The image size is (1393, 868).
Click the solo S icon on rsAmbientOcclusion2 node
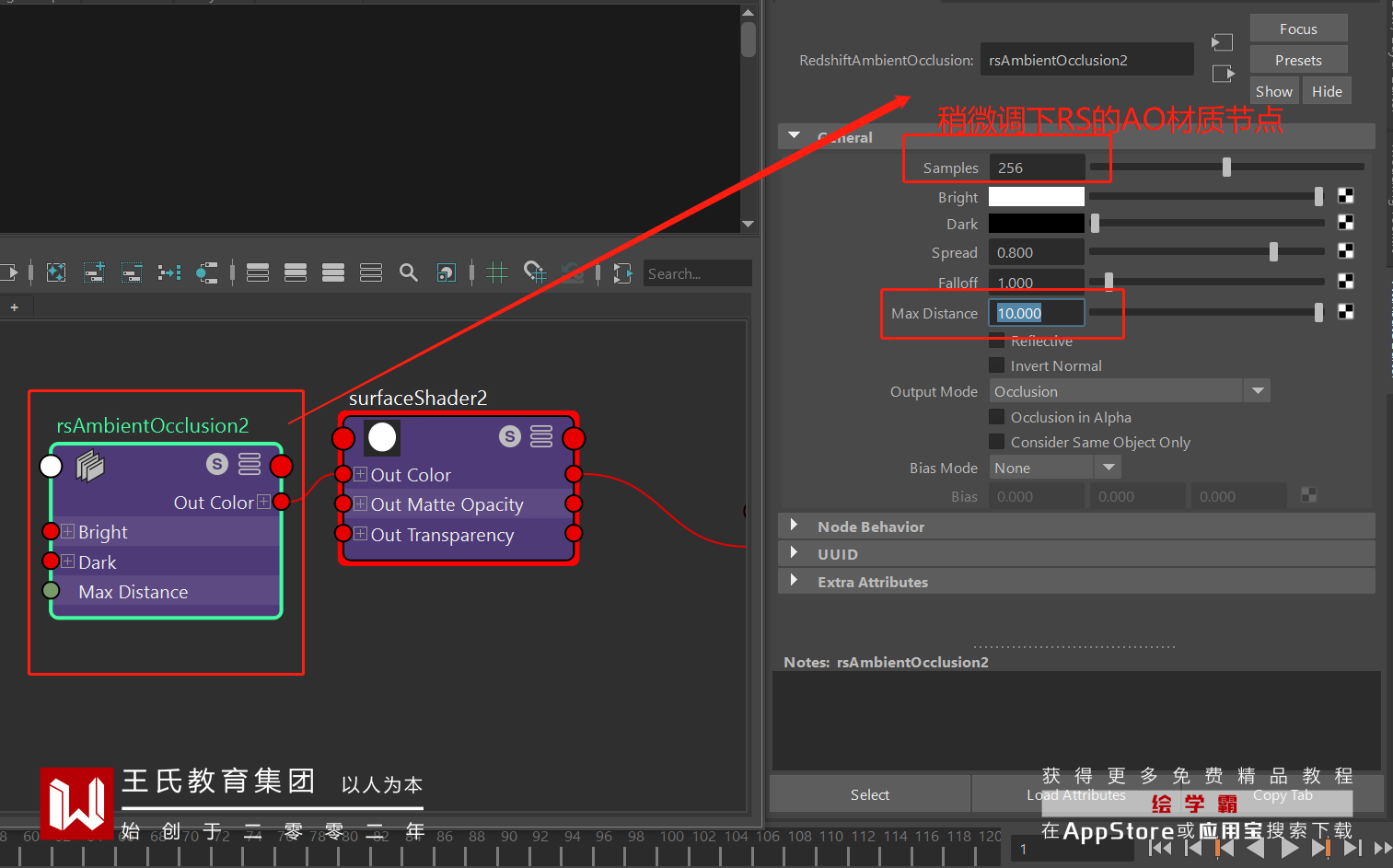(217, 464)
